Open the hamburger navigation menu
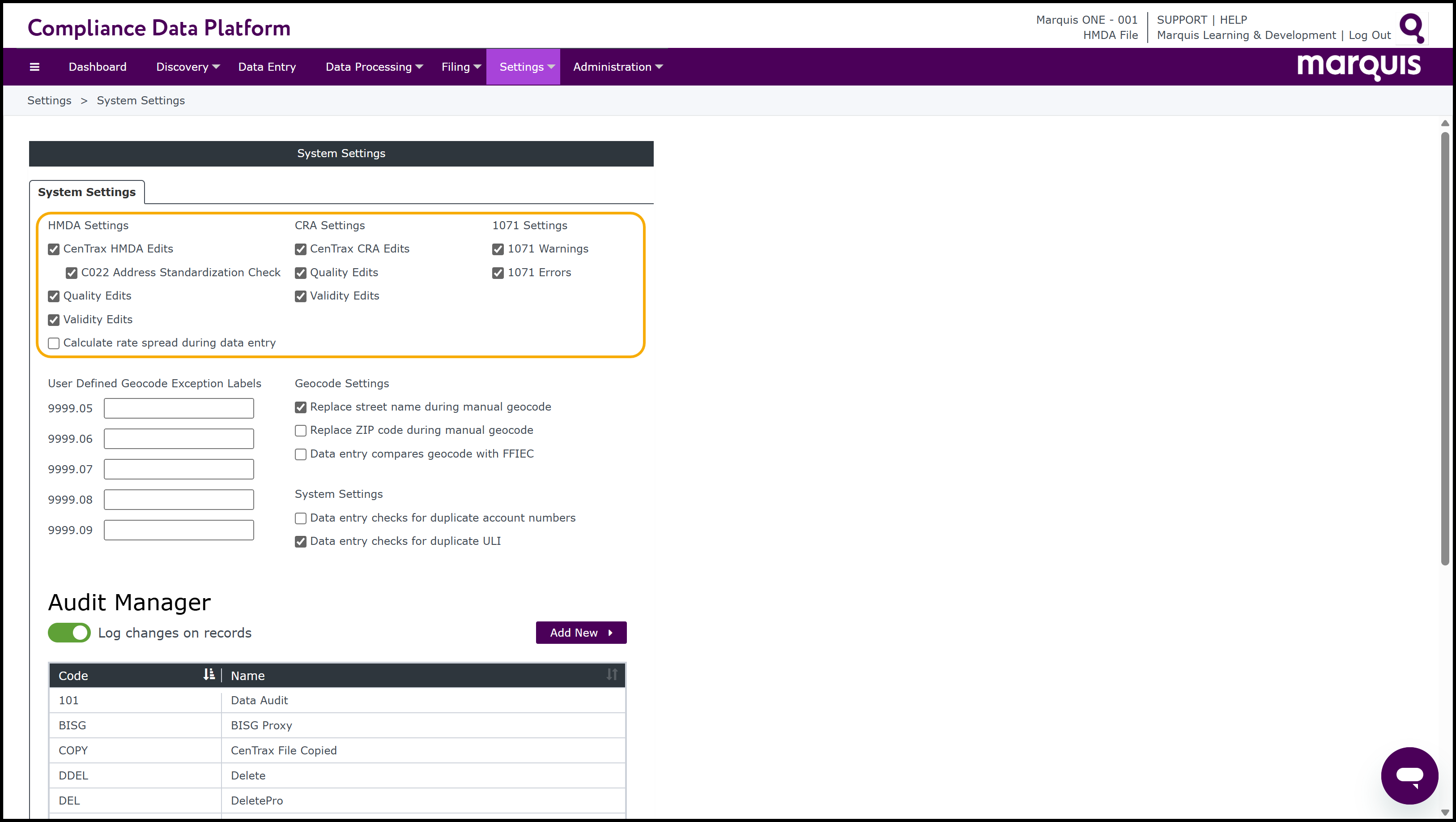 click(34, 67)
